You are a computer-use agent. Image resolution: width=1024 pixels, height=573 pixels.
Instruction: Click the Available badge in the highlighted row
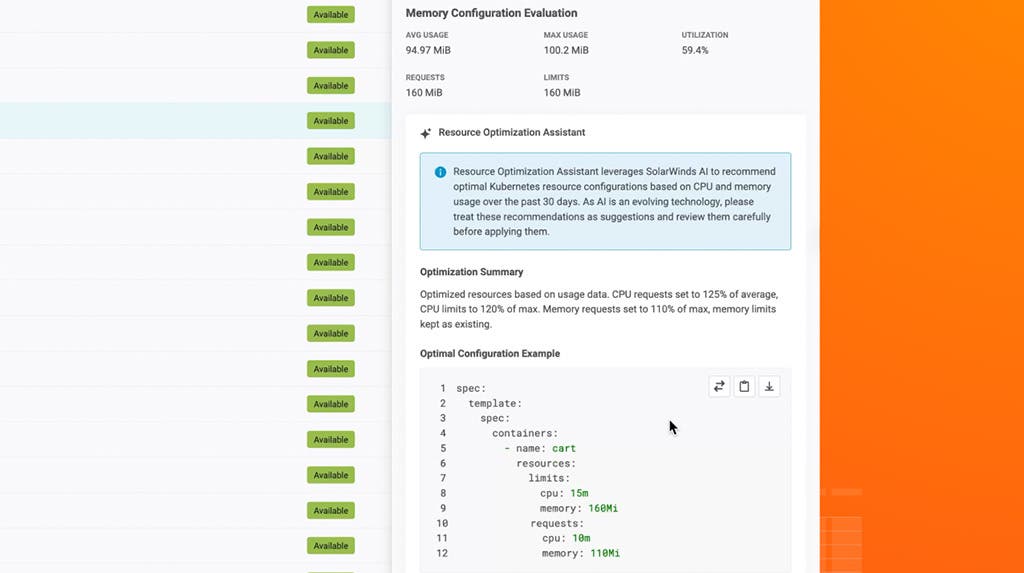[331, 121]
